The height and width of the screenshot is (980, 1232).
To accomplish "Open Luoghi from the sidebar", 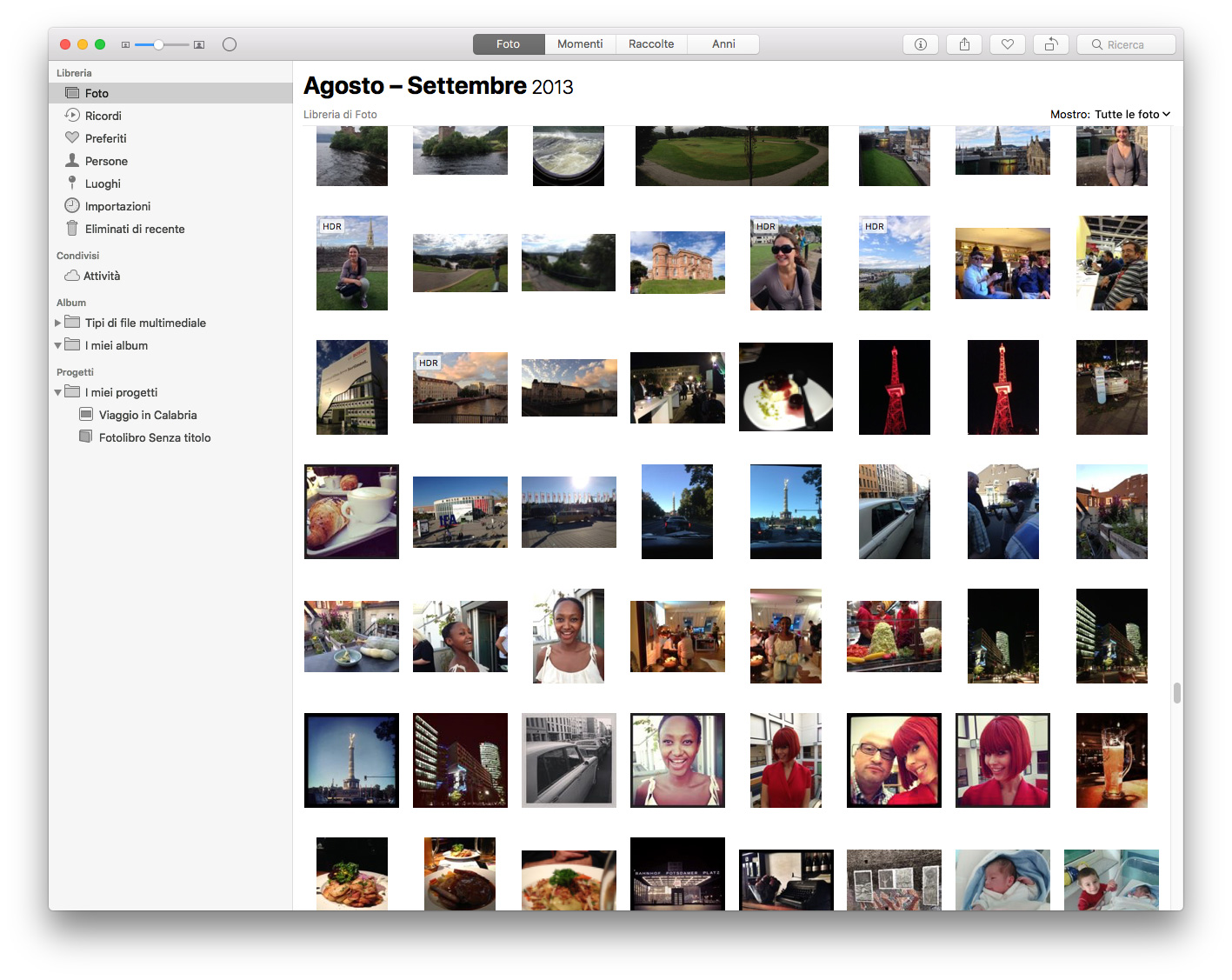I will pos(103,183).
